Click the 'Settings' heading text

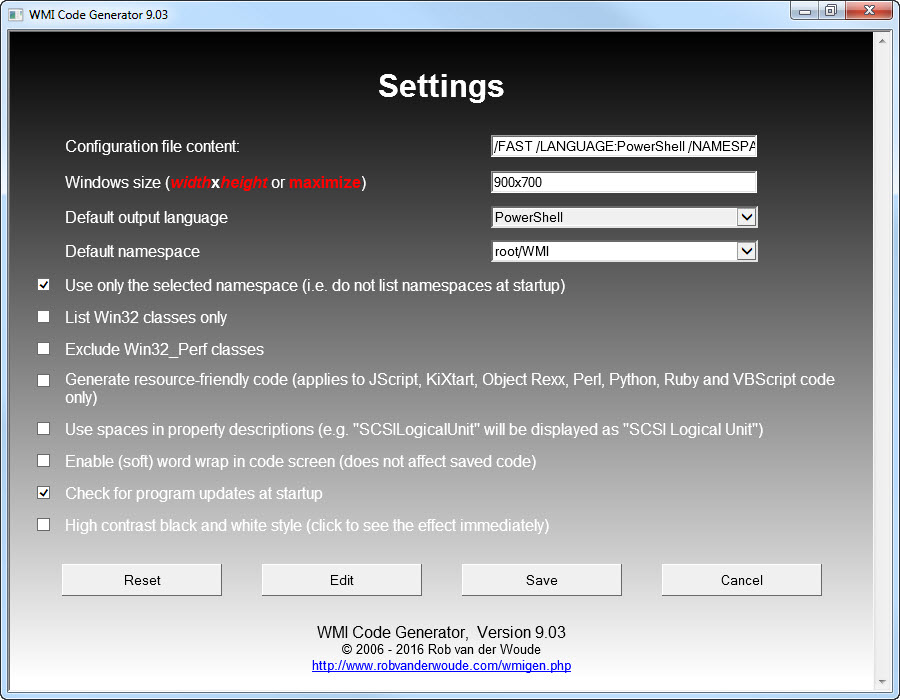[441, 86]
